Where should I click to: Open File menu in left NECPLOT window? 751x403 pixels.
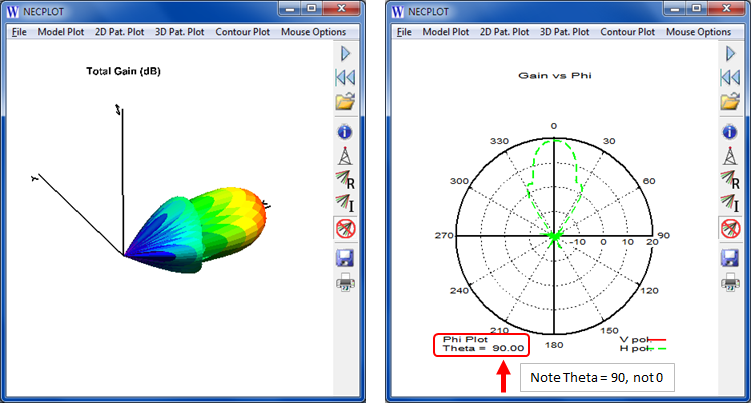click(20, 32)
